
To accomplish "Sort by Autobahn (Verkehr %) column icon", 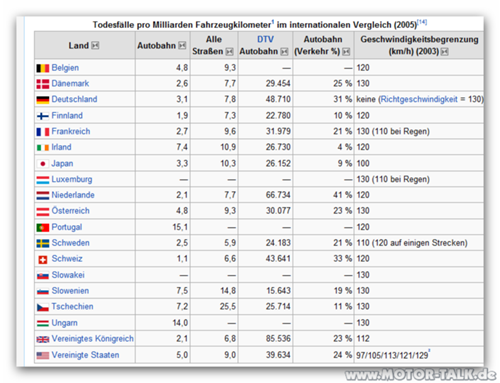I will (x=346, y=51).
